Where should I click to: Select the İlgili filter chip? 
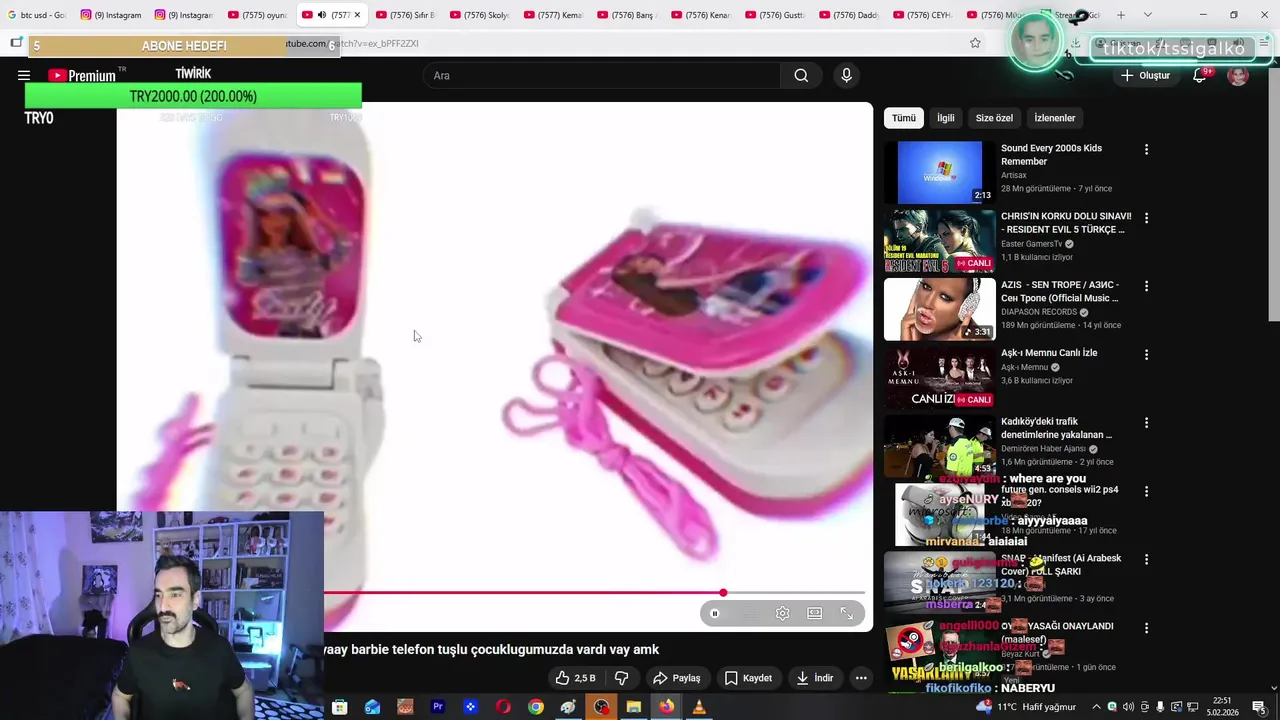(945, 118)
